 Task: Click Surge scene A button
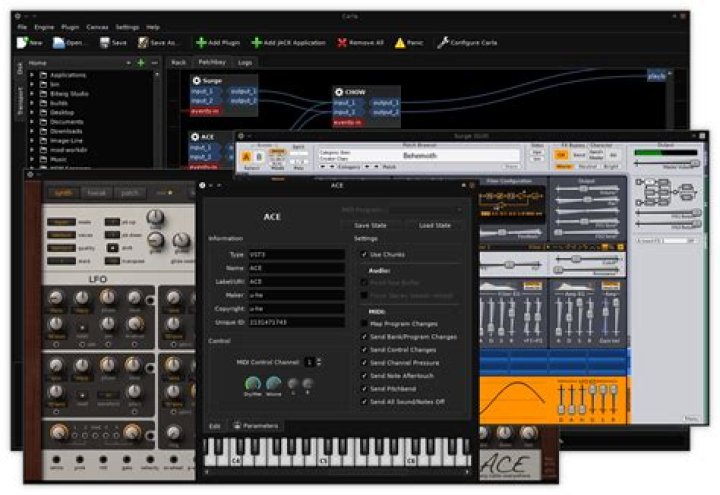tap(247, 157)
